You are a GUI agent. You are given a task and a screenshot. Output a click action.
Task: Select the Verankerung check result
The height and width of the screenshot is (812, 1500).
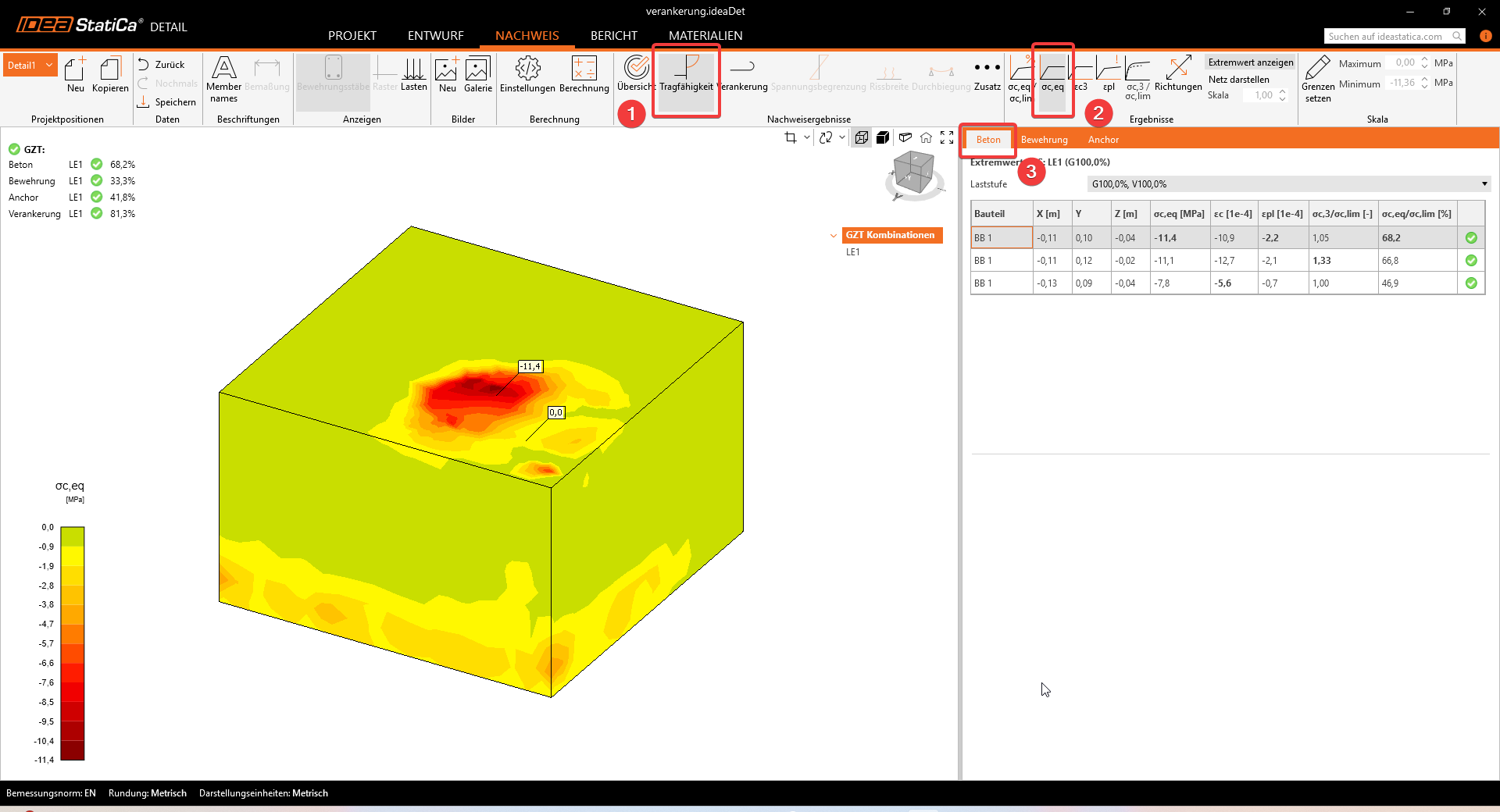(743, 75)
